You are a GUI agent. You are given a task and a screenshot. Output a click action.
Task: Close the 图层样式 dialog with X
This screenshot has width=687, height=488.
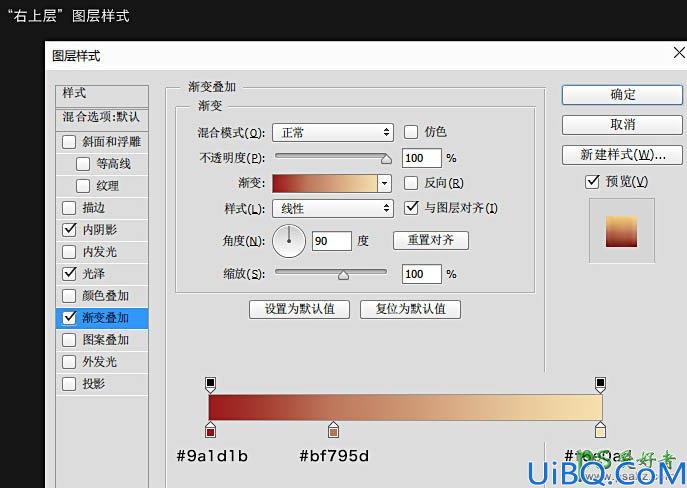(x=680, y=53)
